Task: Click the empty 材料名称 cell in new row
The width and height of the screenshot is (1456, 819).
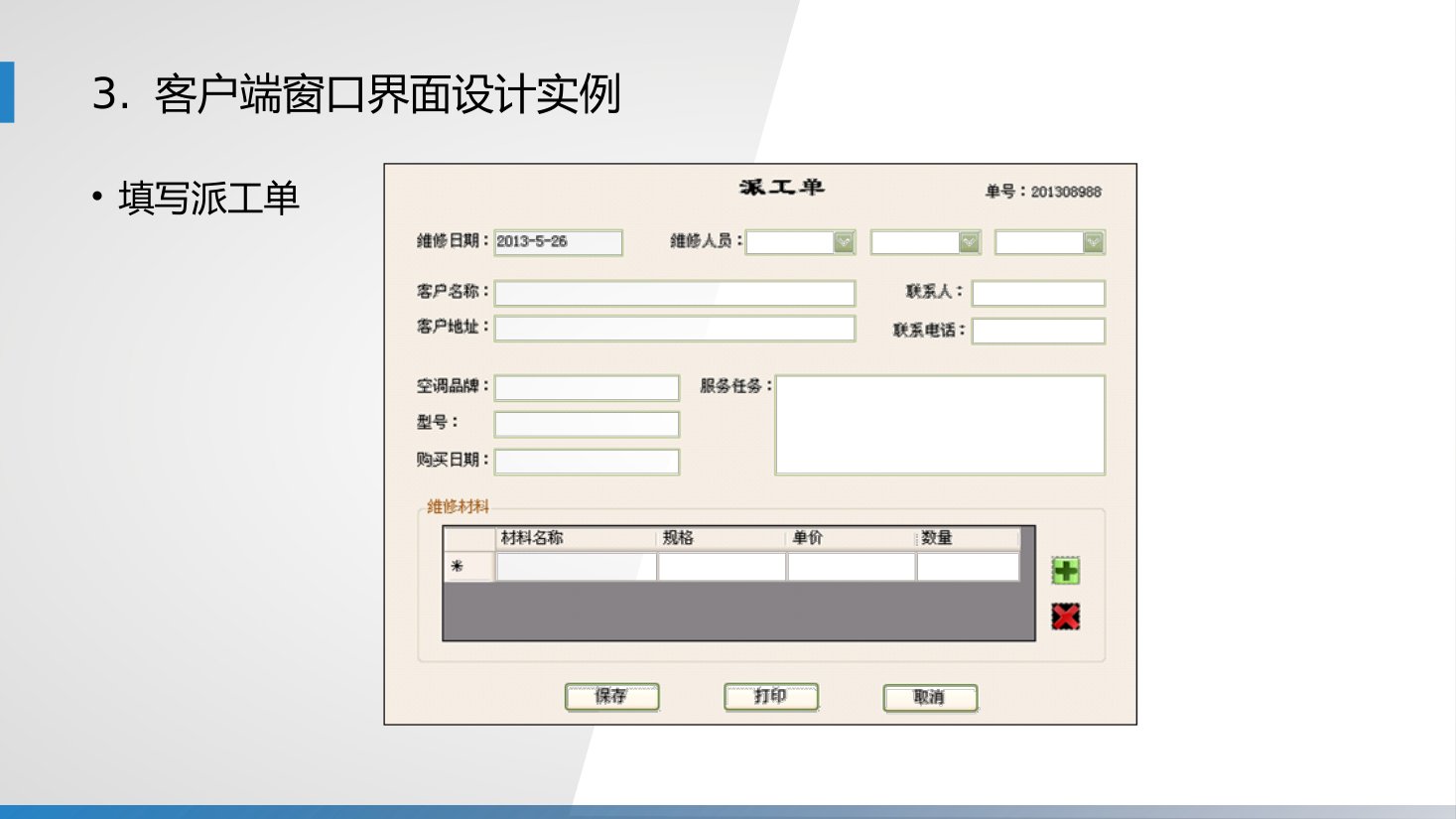Action: tap(576, 567)
